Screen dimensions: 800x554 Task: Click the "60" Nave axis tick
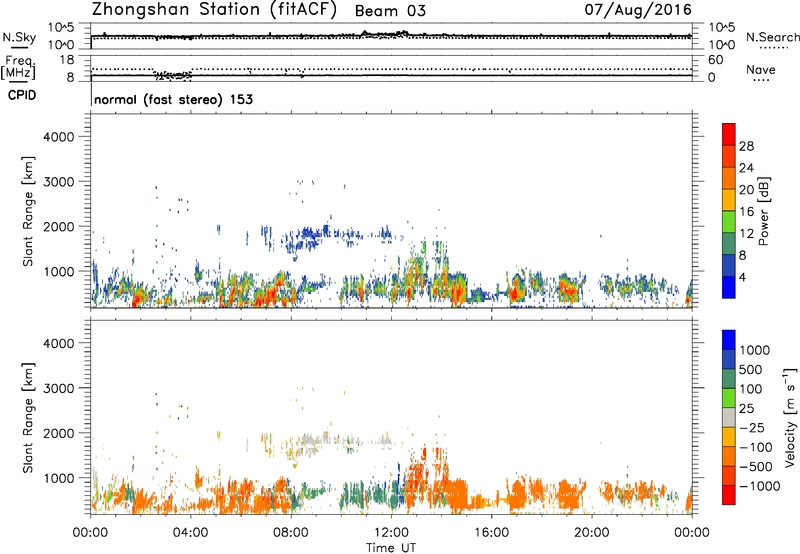[715, 60]
